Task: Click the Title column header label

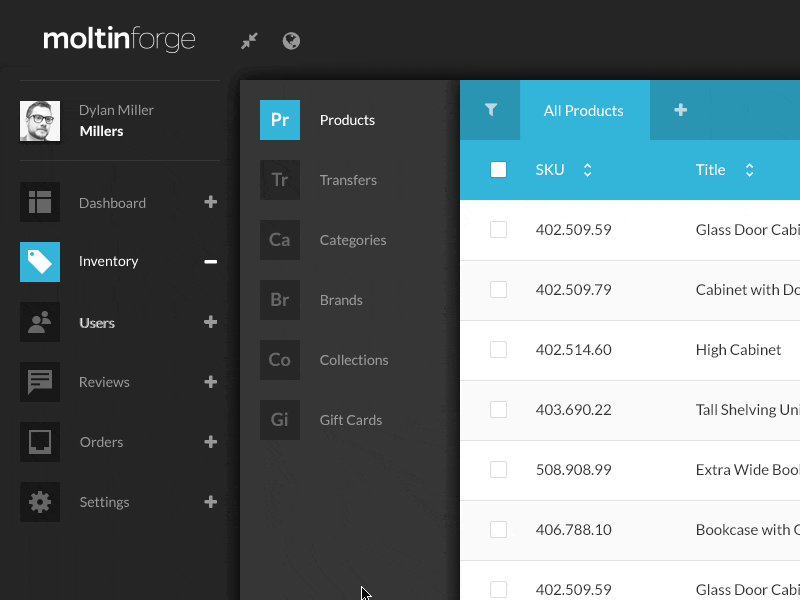Action: 711,170
